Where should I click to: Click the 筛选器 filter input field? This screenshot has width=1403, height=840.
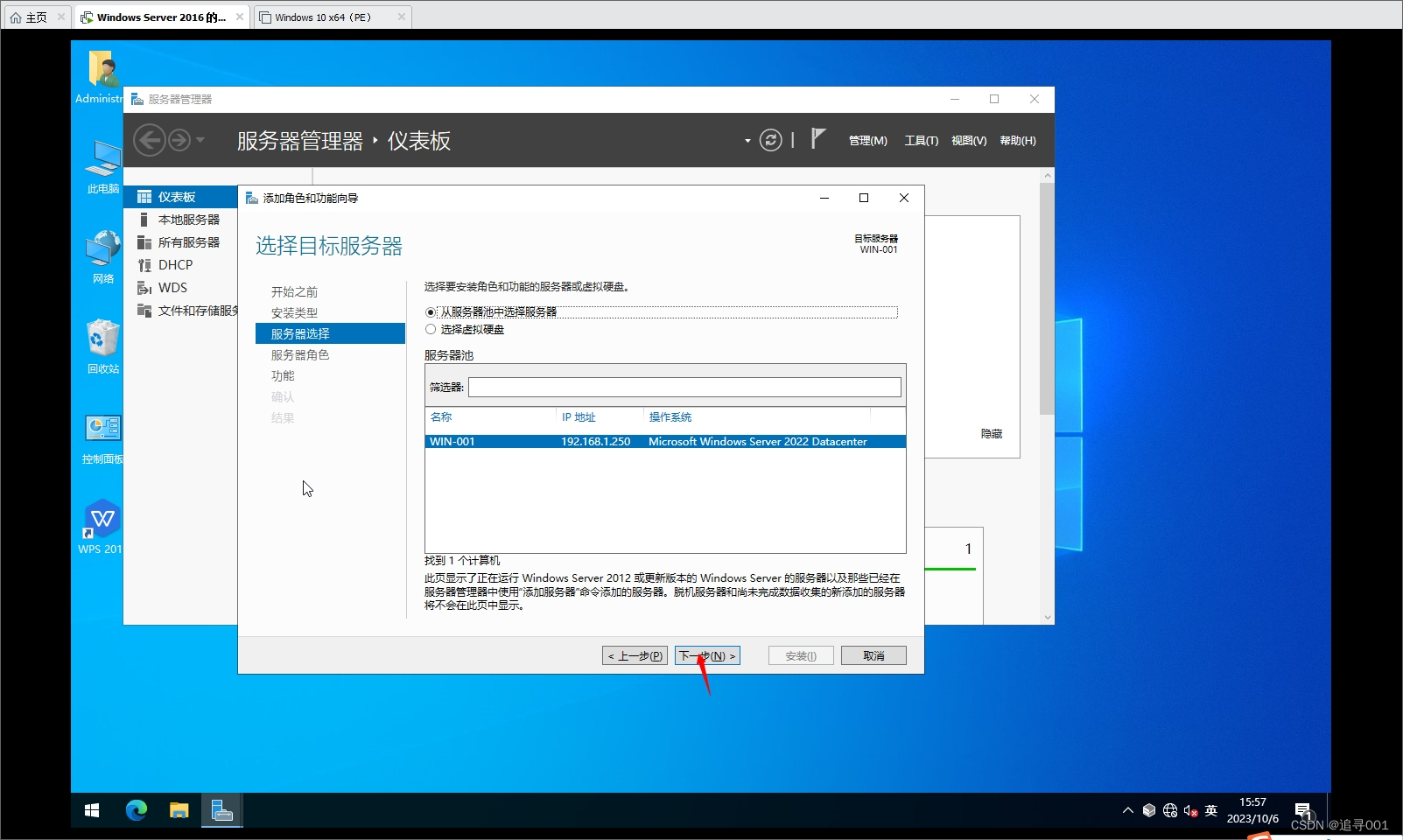click(684, 387)
